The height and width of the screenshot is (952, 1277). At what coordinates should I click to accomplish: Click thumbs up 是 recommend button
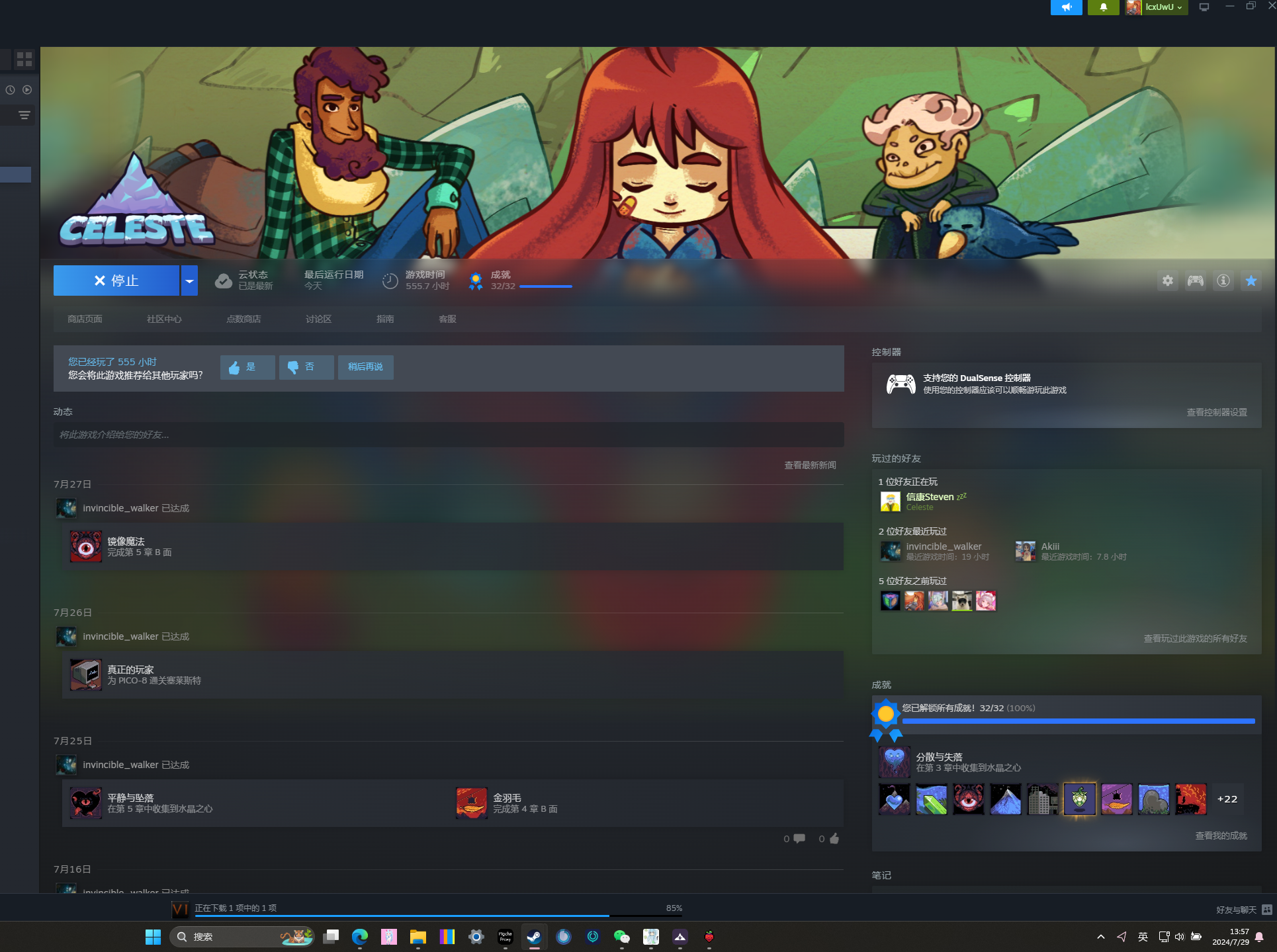click(x=247, y=367)
